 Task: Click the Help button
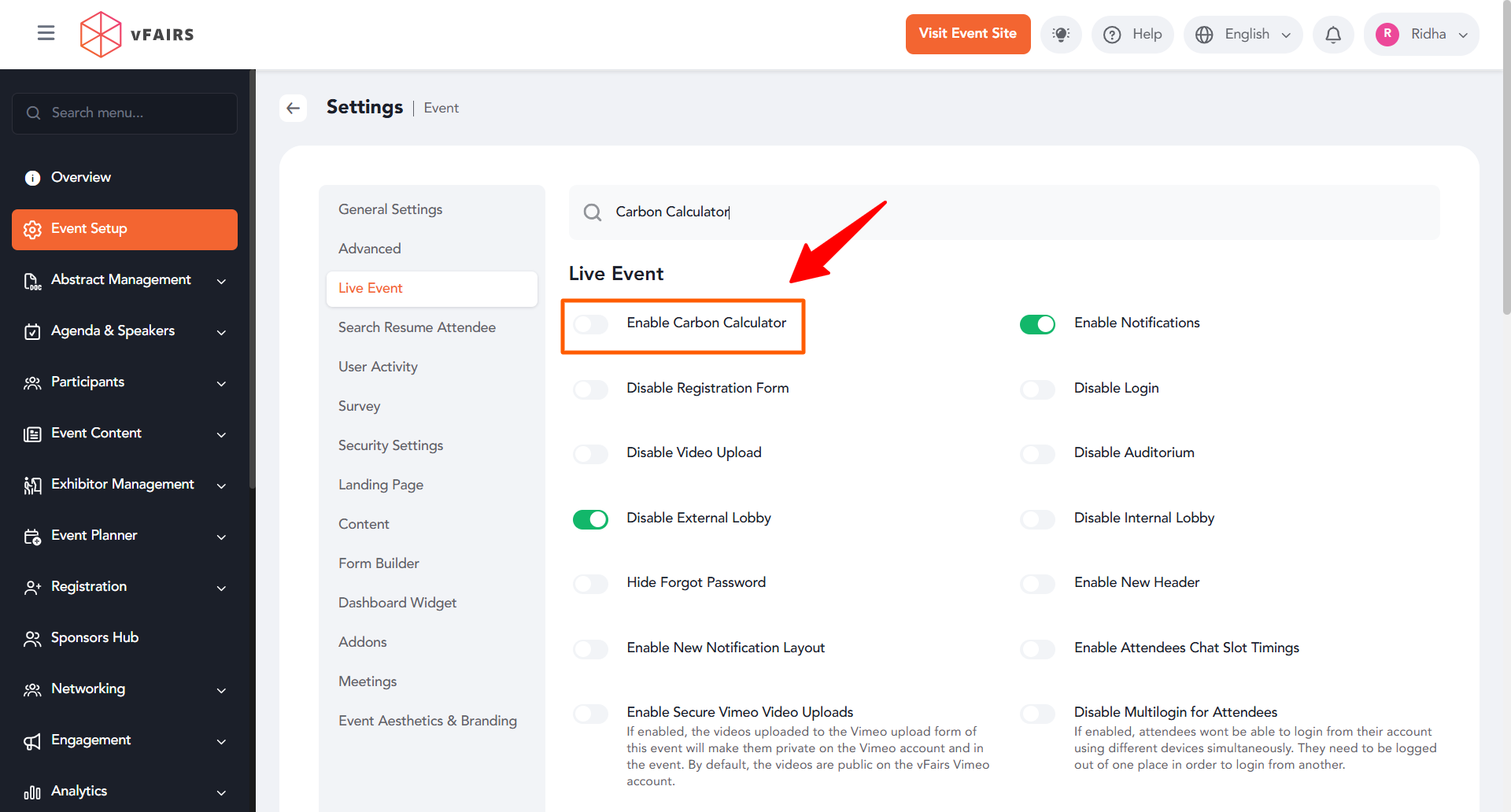click(x=1132, y=35)
